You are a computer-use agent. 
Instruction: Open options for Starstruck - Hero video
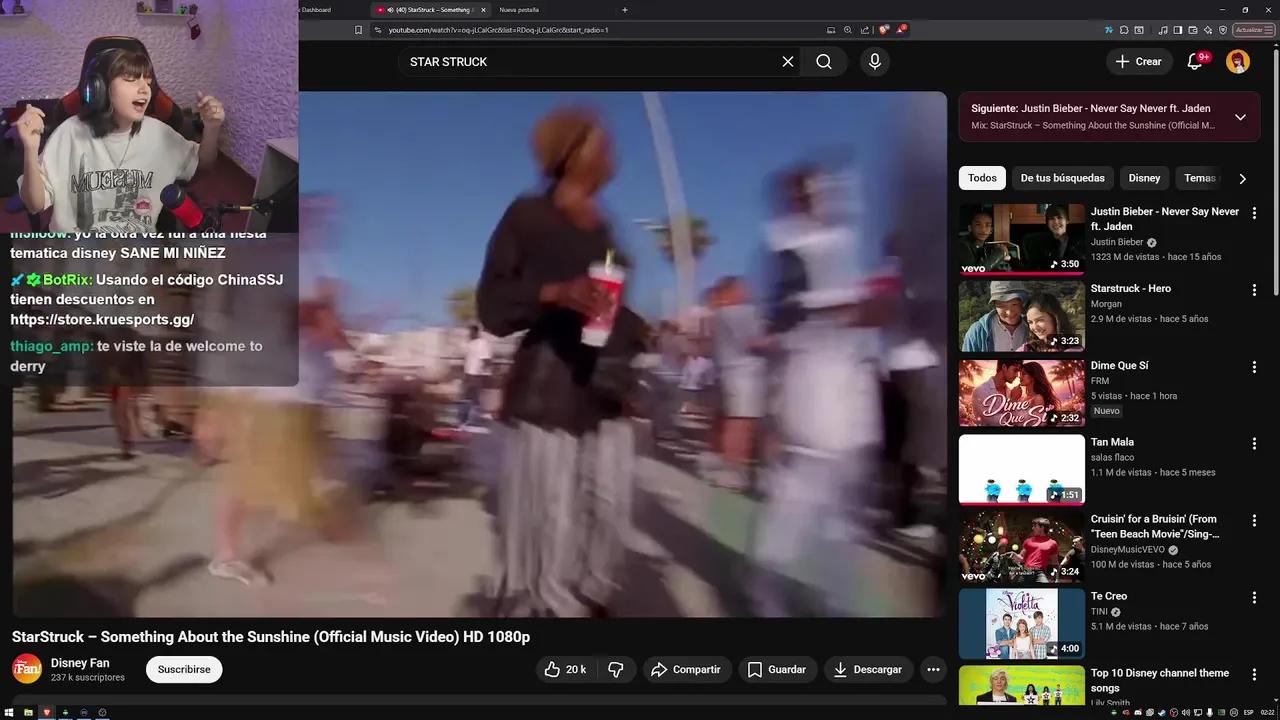click(1254, 290)
